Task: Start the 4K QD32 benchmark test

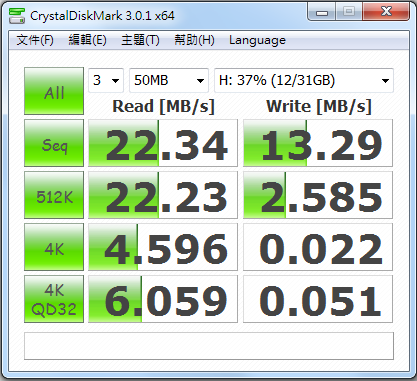Action: (54, 299)
